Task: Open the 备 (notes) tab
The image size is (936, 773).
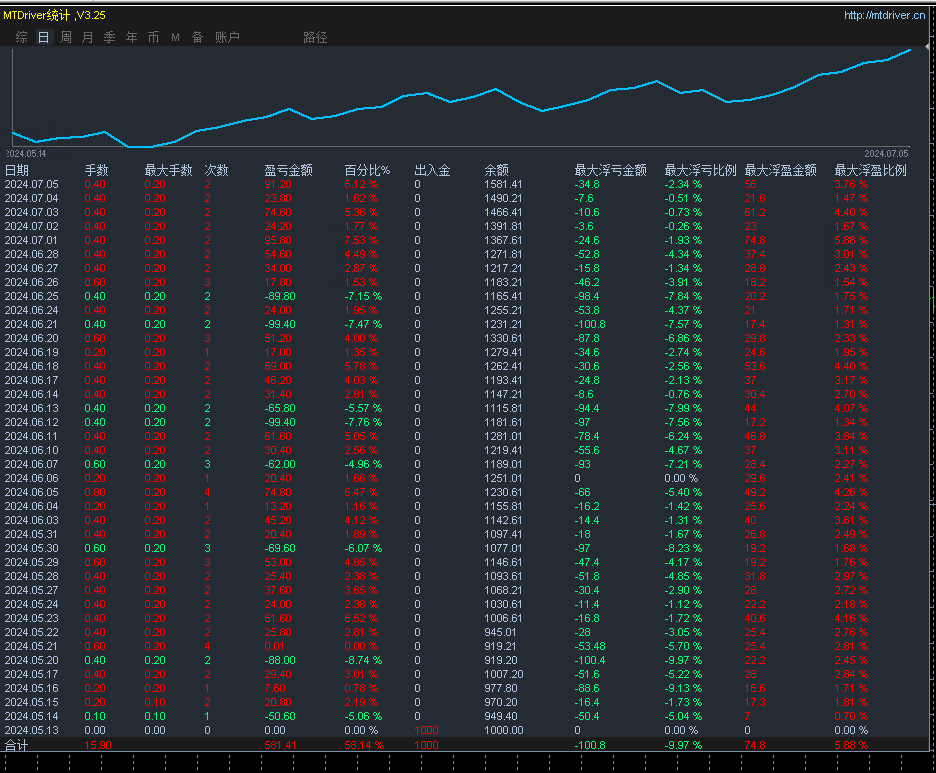Action: (197, 37)
